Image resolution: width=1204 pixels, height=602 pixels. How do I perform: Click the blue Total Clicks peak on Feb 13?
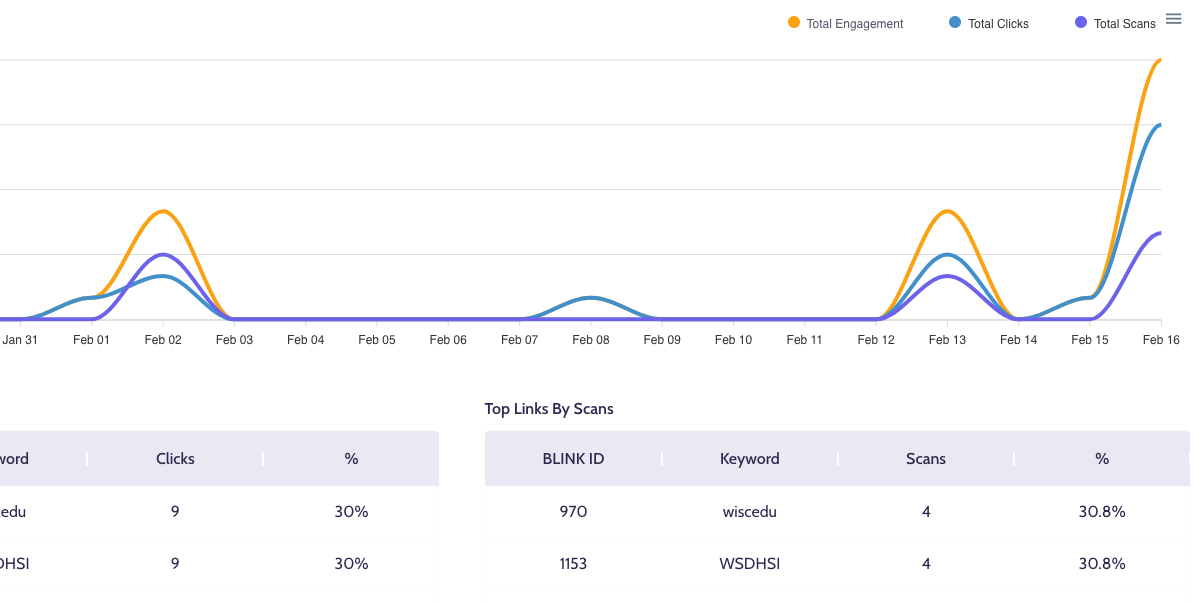click(x=947, y=255)
